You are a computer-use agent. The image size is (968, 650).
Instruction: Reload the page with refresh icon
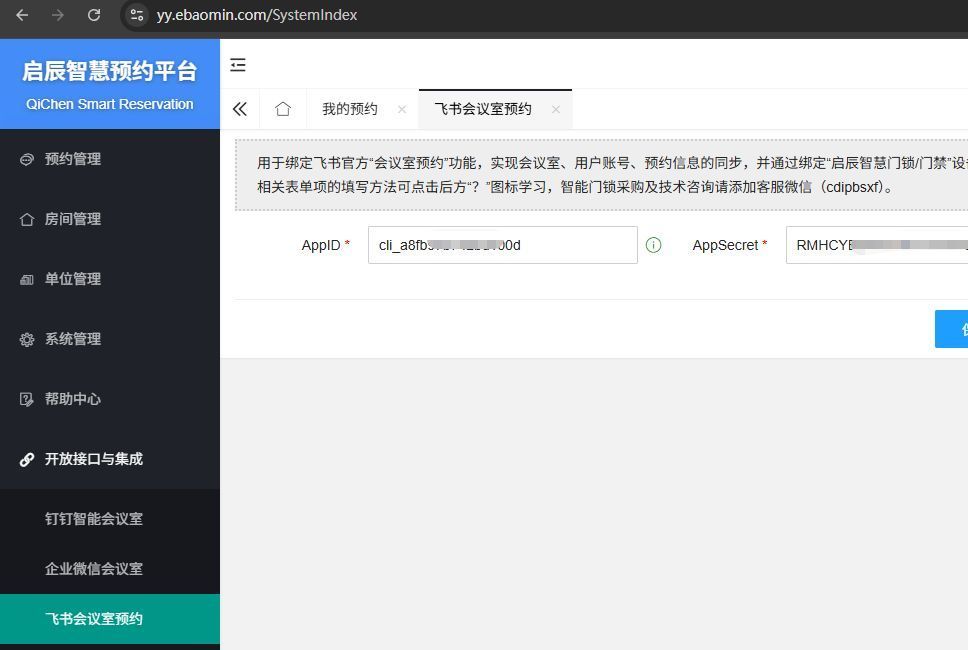click(94, 15)
